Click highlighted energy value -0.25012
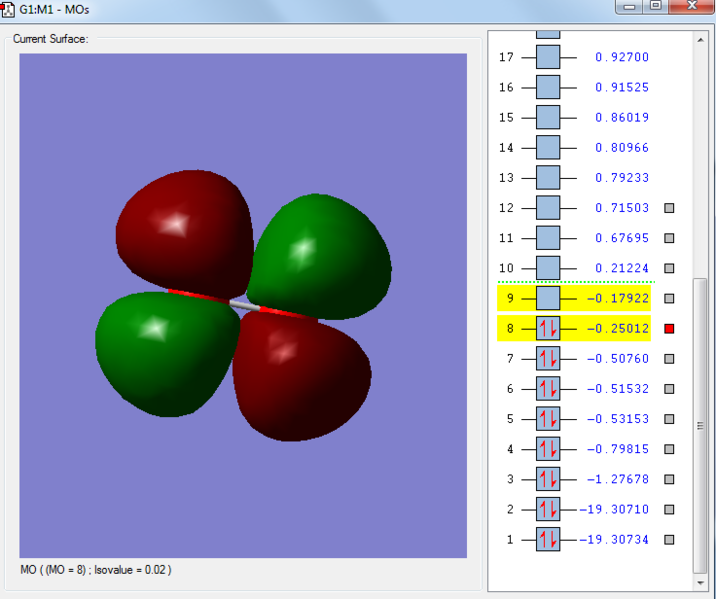 pyautogui.click(x=618, y=328)
